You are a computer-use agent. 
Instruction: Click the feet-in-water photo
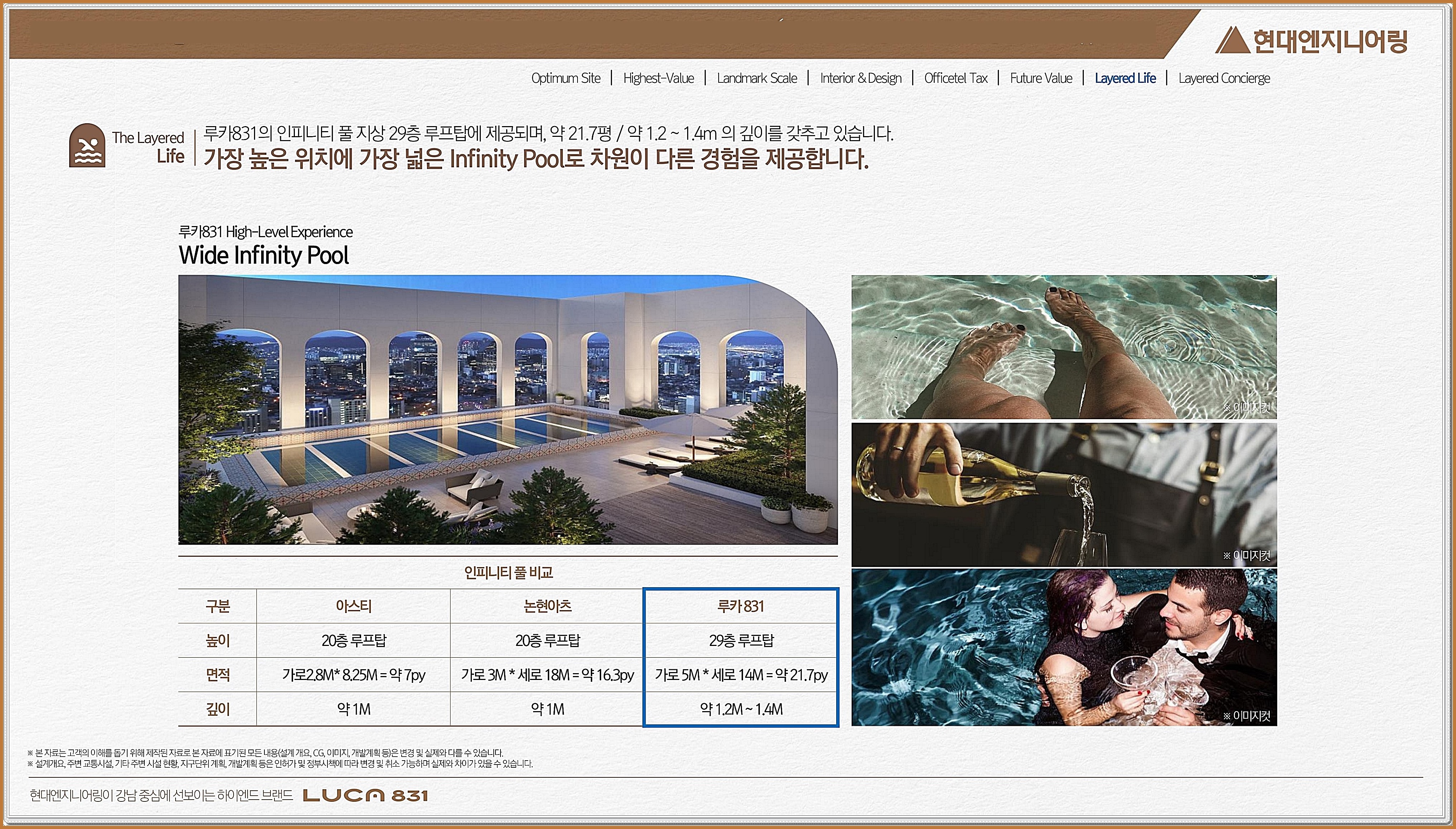tap(1064, 347)
